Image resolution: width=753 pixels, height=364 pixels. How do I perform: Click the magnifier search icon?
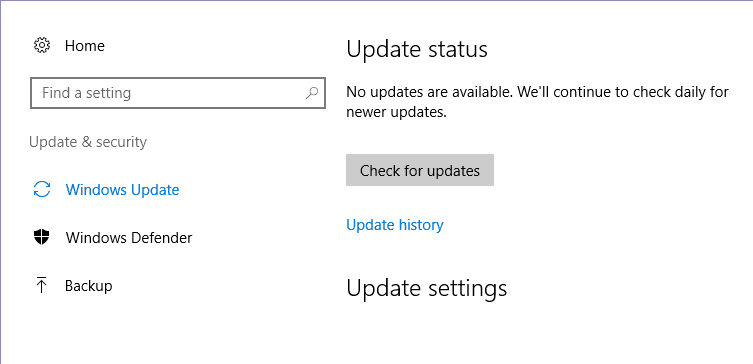pyautogui.click(x=312, y=93)
